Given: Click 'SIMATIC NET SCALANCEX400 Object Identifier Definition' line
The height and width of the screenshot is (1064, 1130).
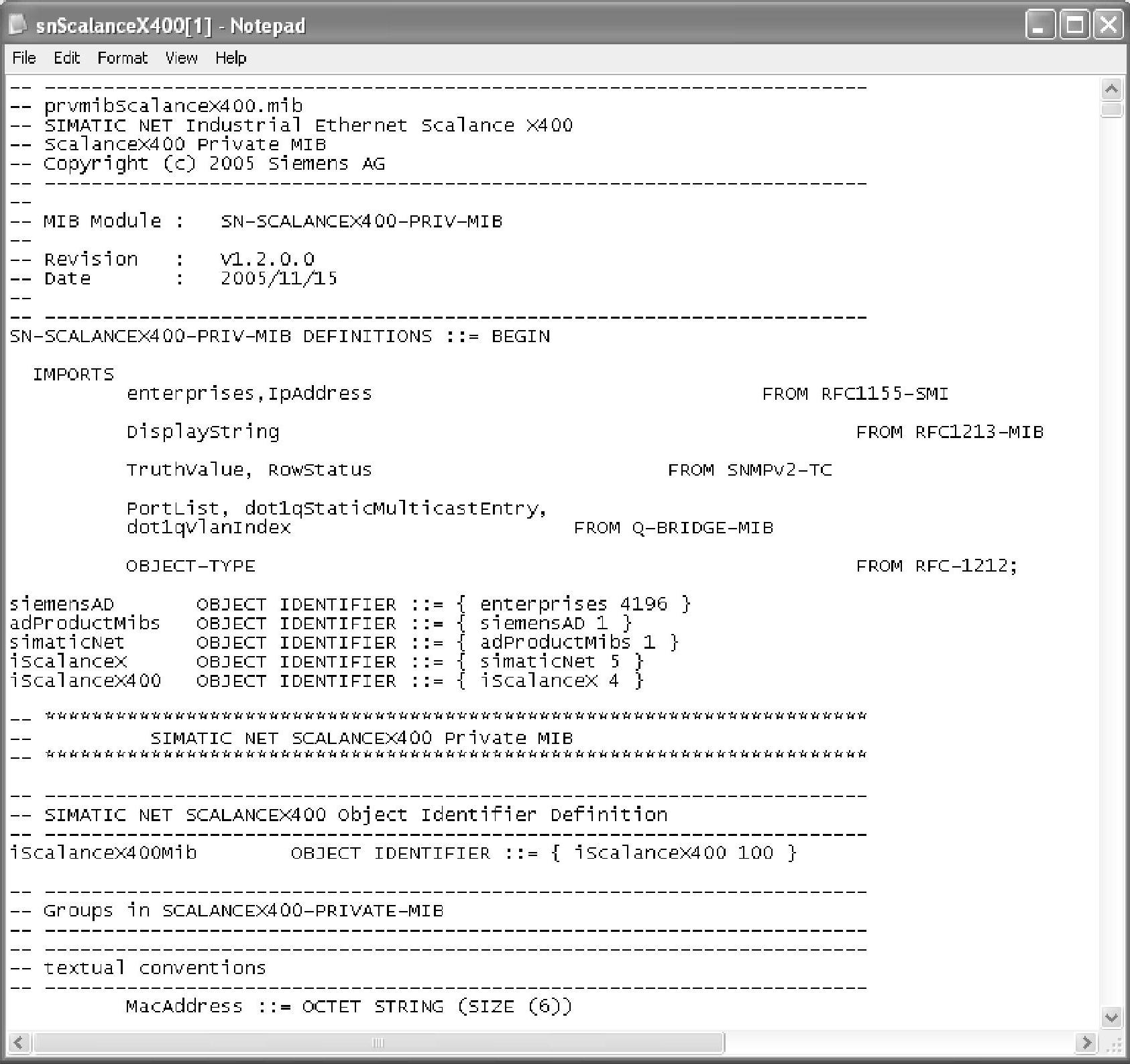Looking at the screenshot, I should (356, 815).
